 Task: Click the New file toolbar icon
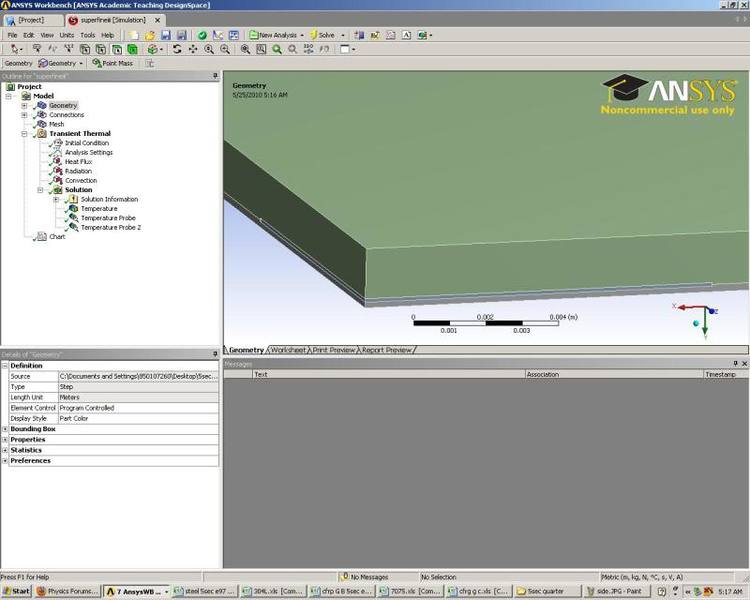coord(134,35)
